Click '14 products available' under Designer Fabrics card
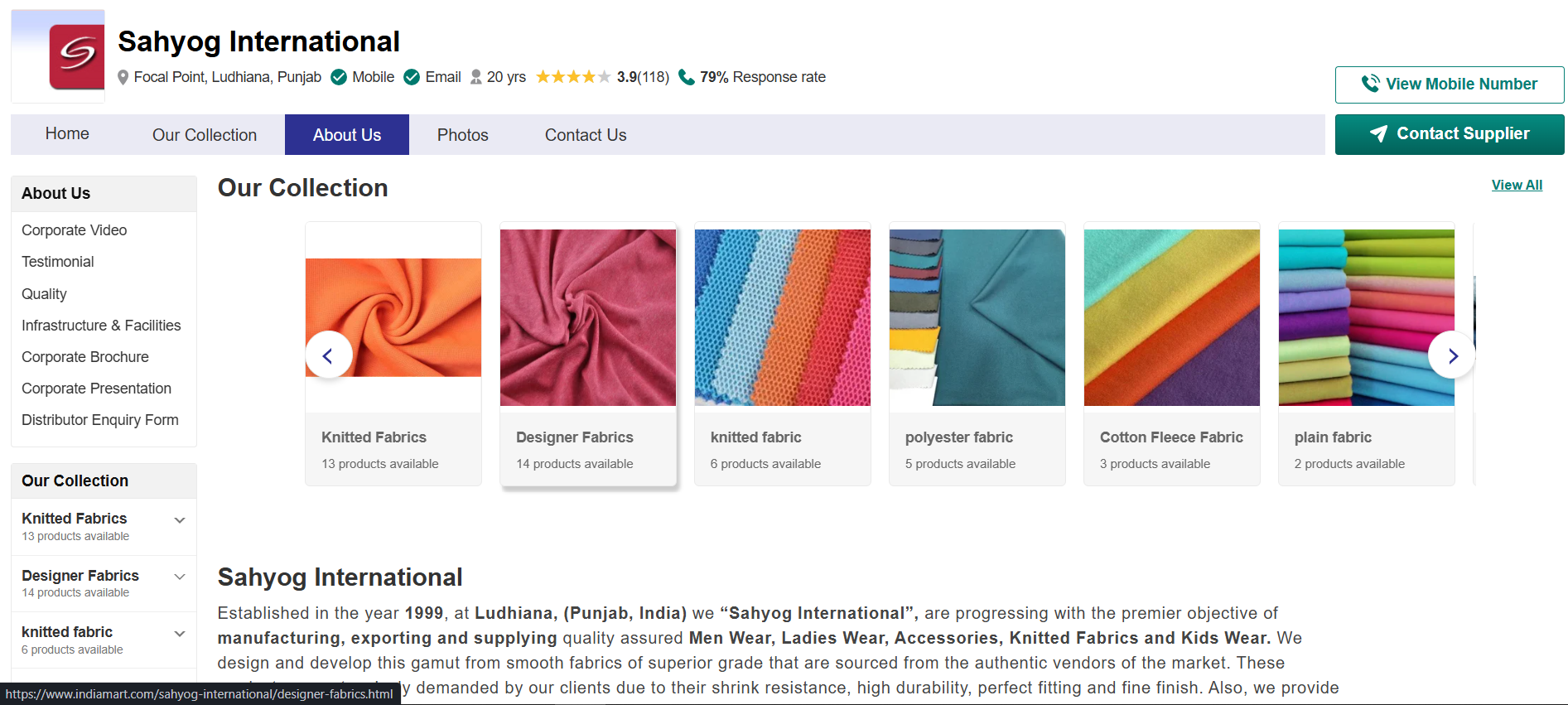 [575, 464]
